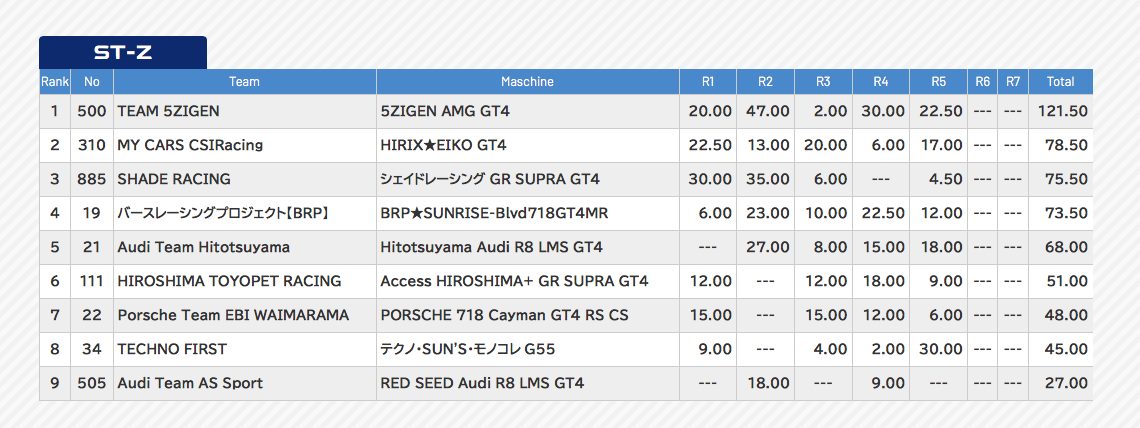This screenshot has width=1140, height=428.
Task: Click the SHADE RACING team cell
Action: click(174, 179)
